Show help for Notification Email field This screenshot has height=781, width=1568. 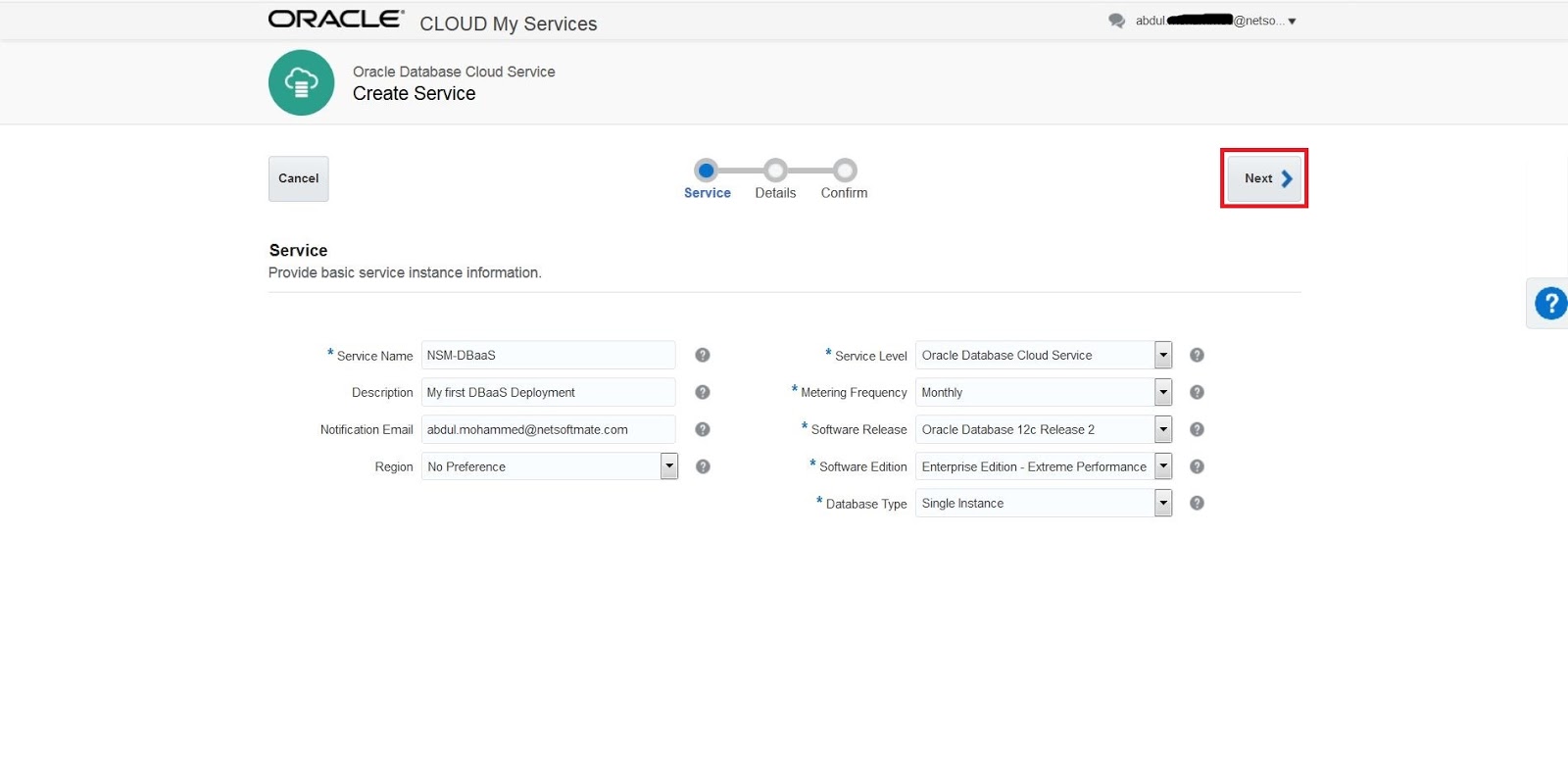[x=703, y=429]
